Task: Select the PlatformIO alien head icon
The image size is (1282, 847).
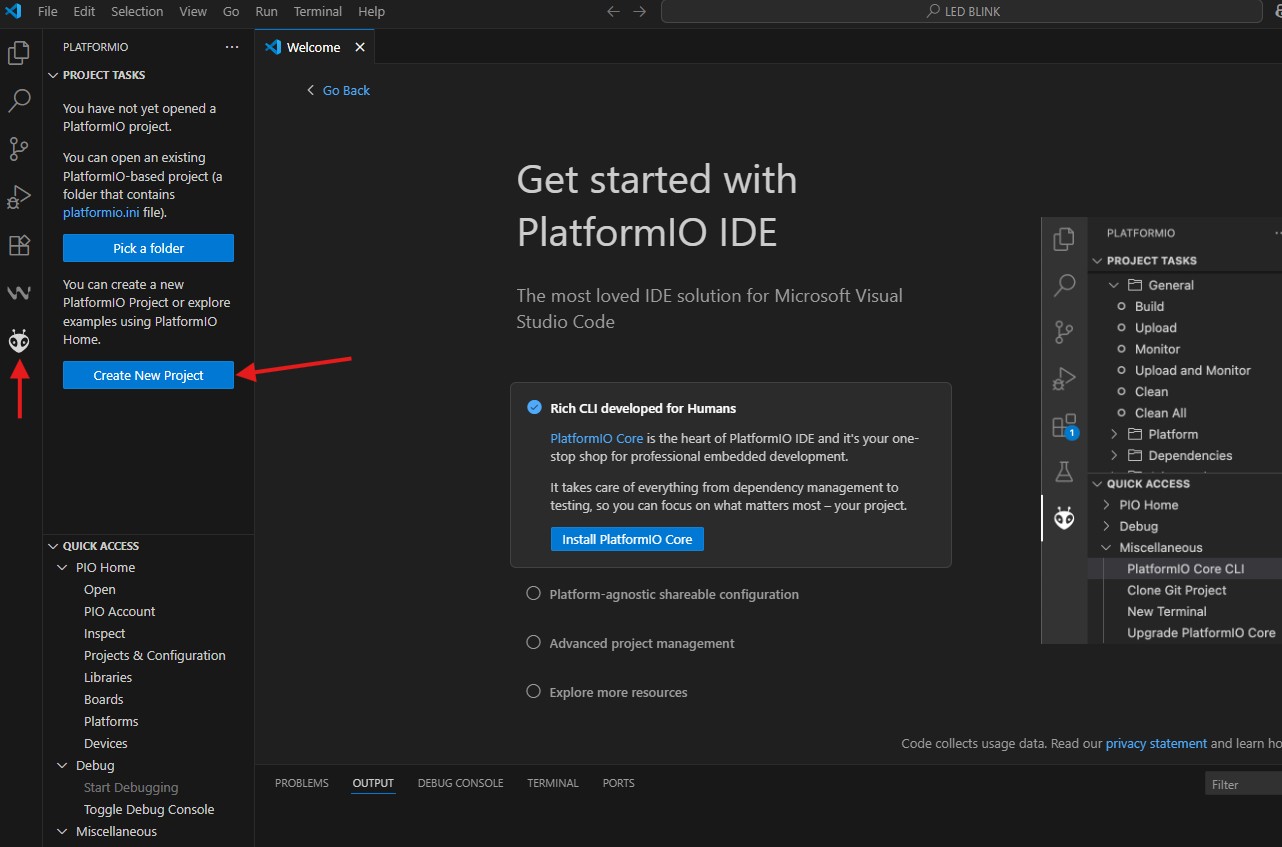Action: [x=19, y=341]
